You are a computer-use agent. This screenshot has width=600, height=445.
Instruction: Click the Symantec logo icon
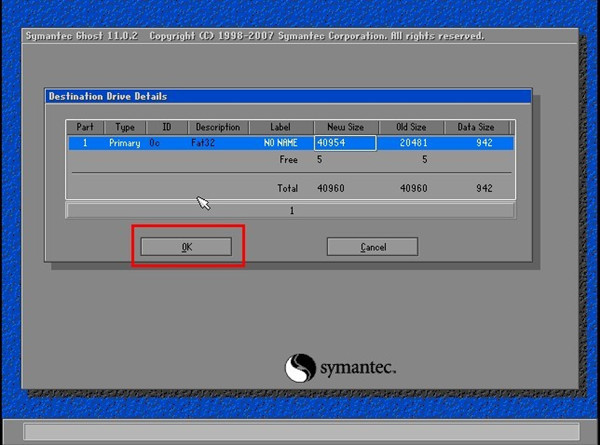click(300, 368)
